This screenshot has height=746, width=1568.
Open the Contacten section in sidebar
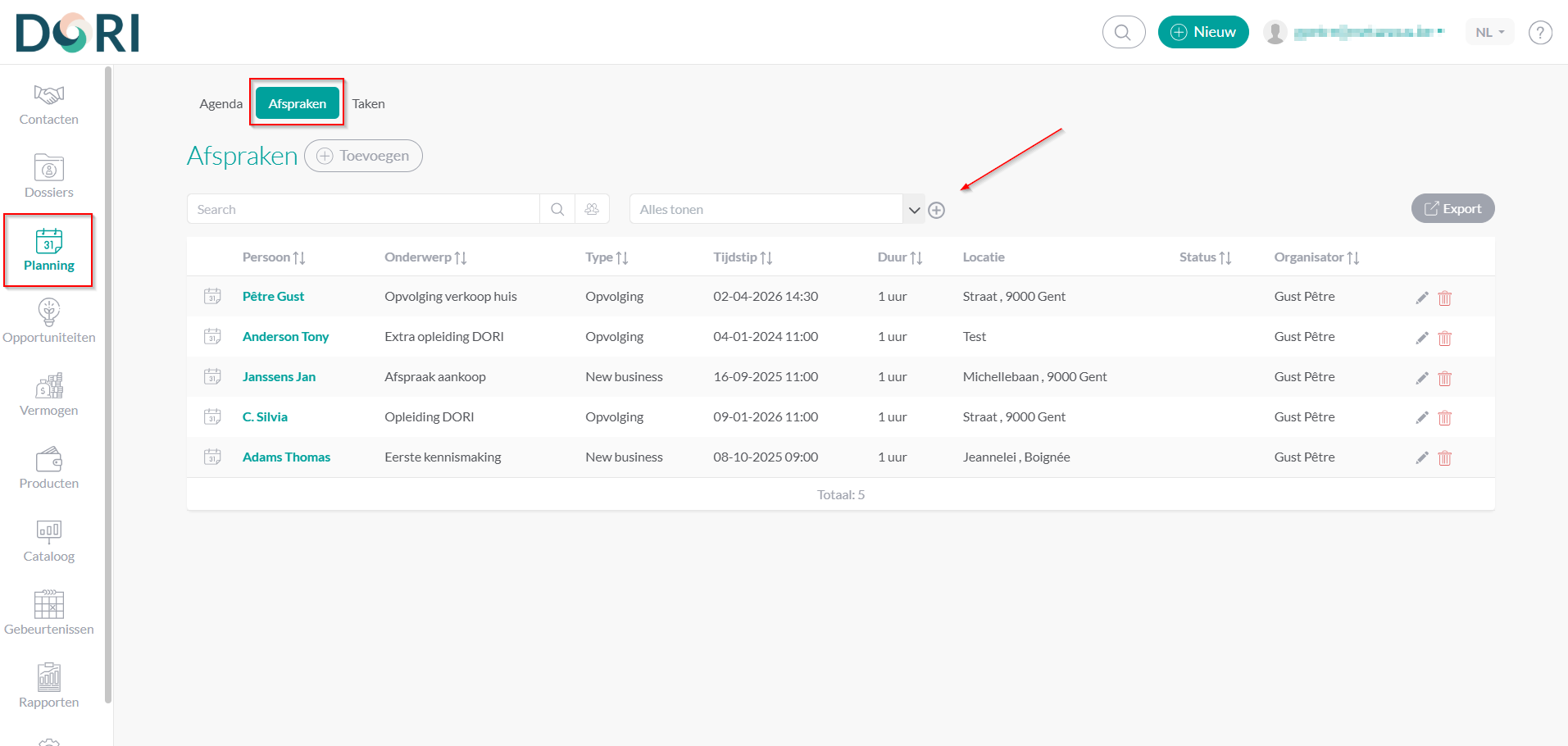(49, 105)
